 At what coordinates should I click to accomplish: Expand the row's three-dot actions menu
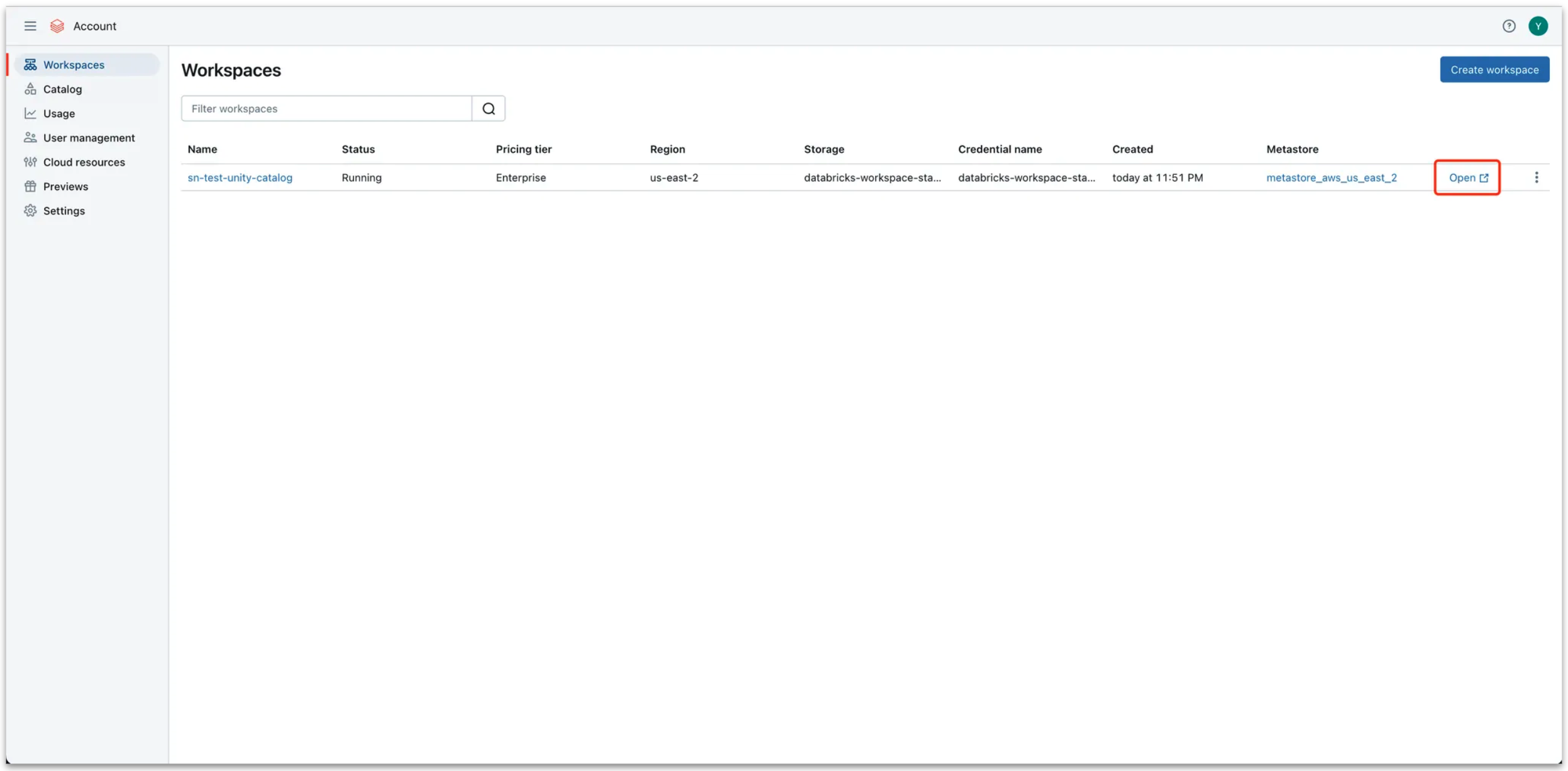tap(1536, 178)
